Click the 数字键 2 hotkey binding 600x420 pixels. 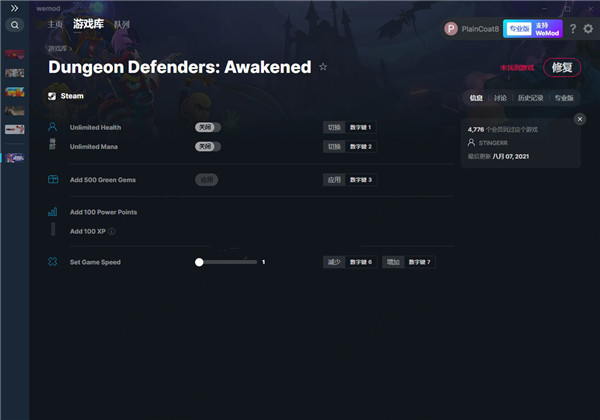[x=361, y=147]
